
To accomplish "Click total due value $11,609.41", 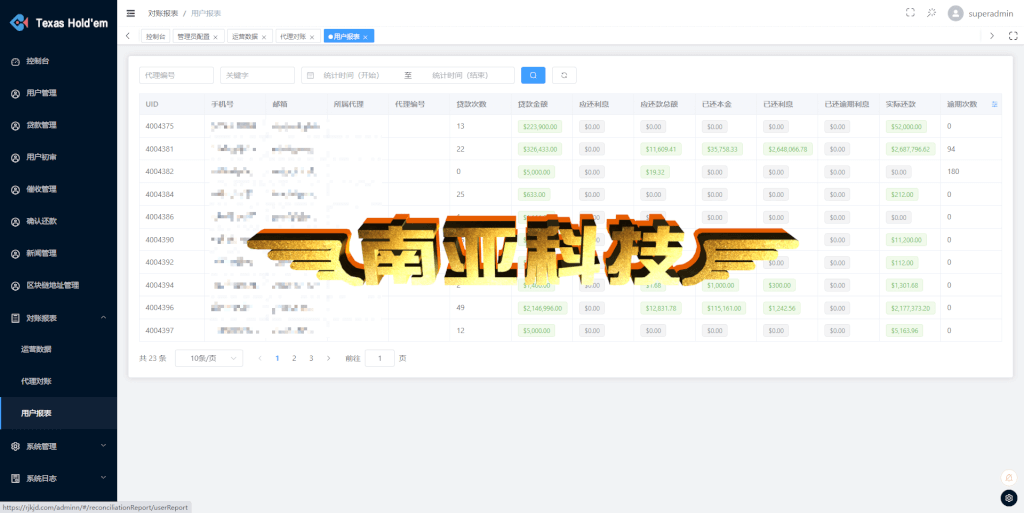I will tap(661, 149).
